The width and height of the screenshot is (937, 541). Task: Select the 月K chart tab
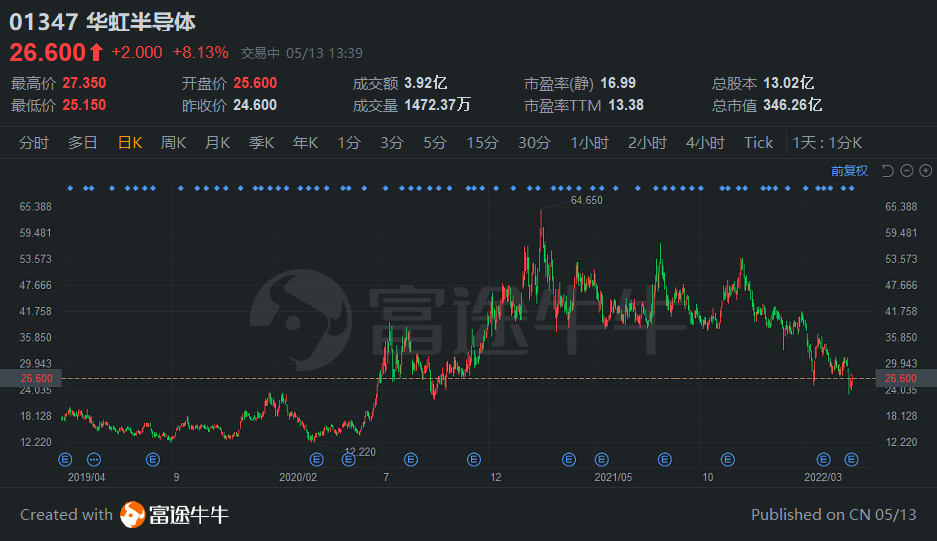218,143
